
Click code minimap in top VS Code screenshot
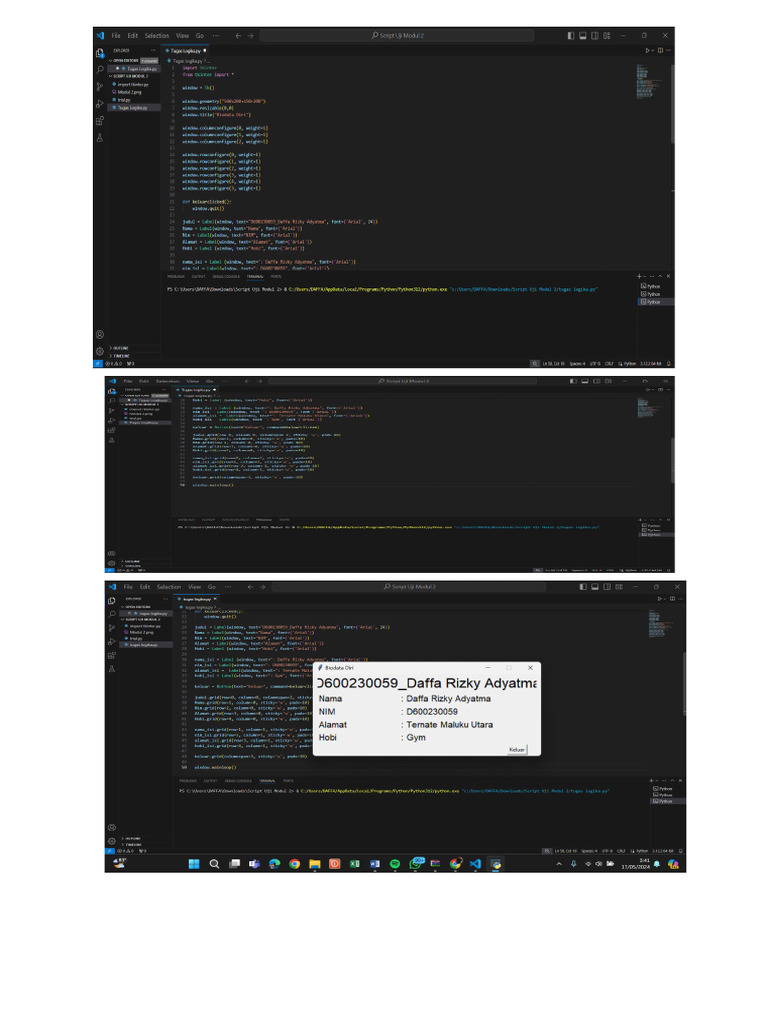pos(649,81)
